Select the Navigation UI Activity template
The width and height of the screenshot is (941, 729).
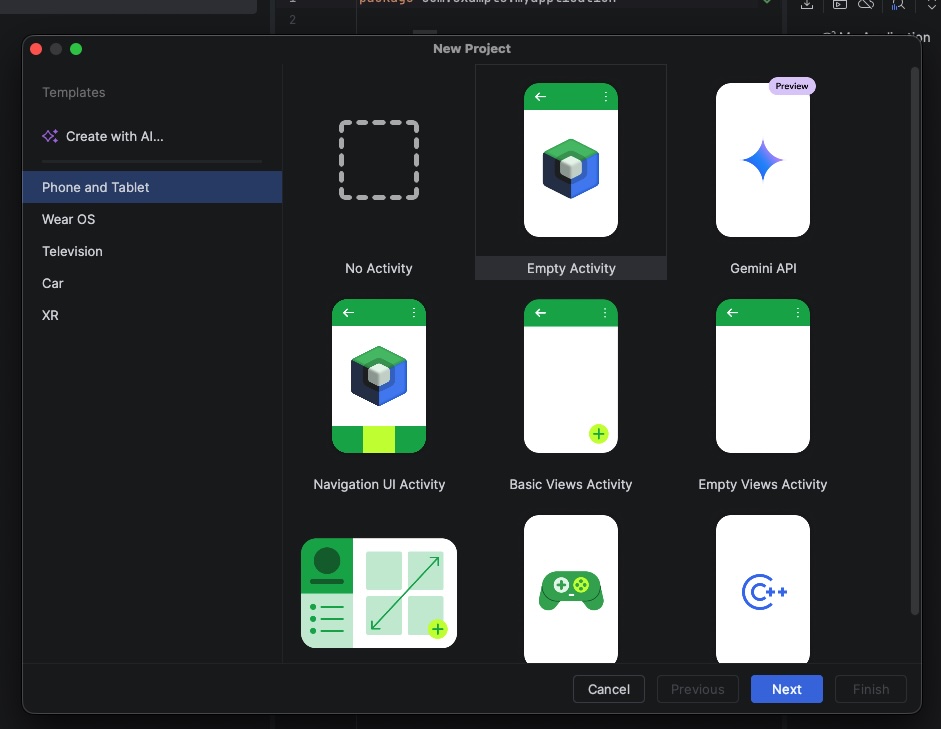point(379,388)
